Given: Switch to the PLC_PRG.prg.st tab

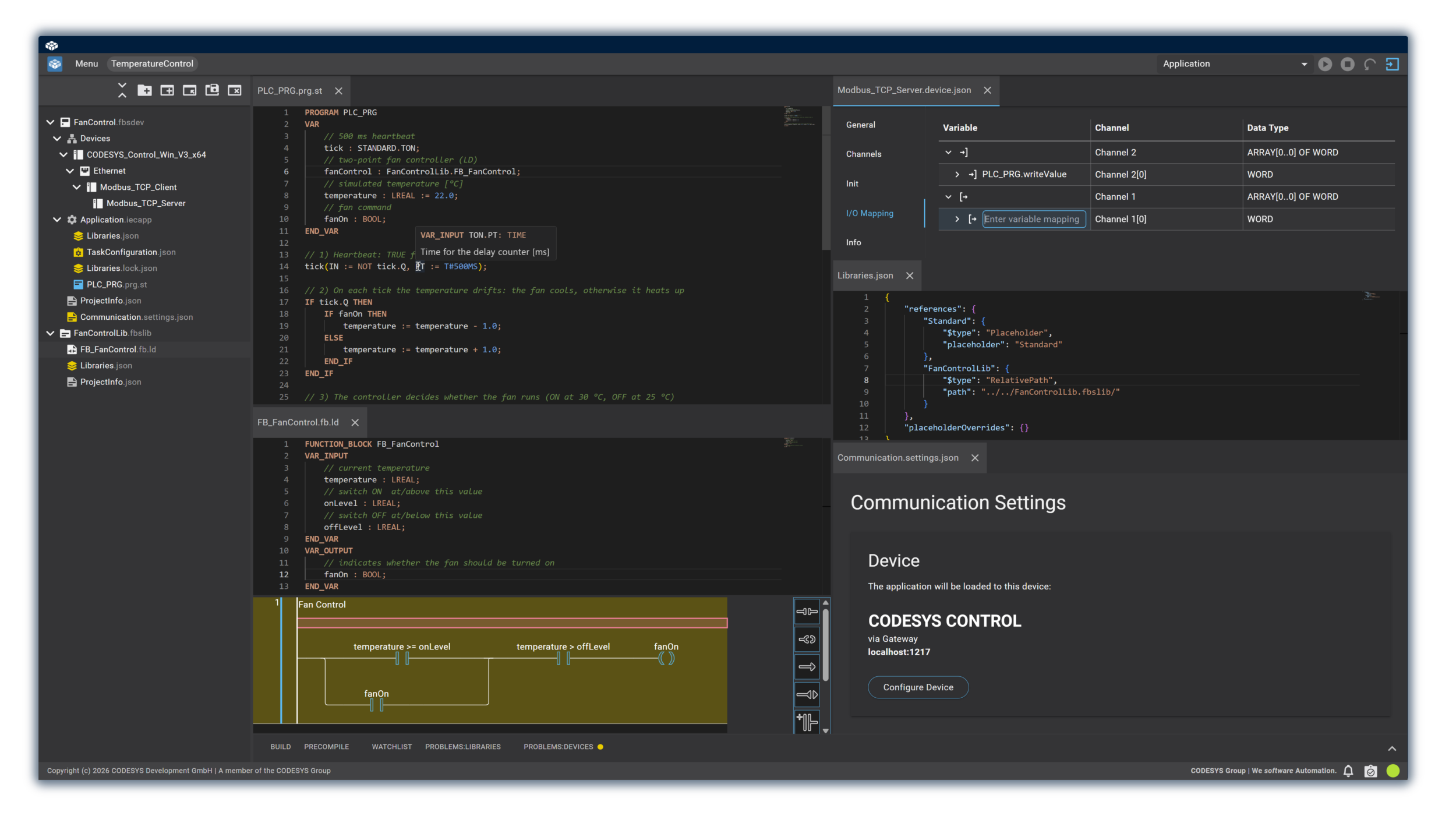Looking at the screenshot, I should (289, 91).
